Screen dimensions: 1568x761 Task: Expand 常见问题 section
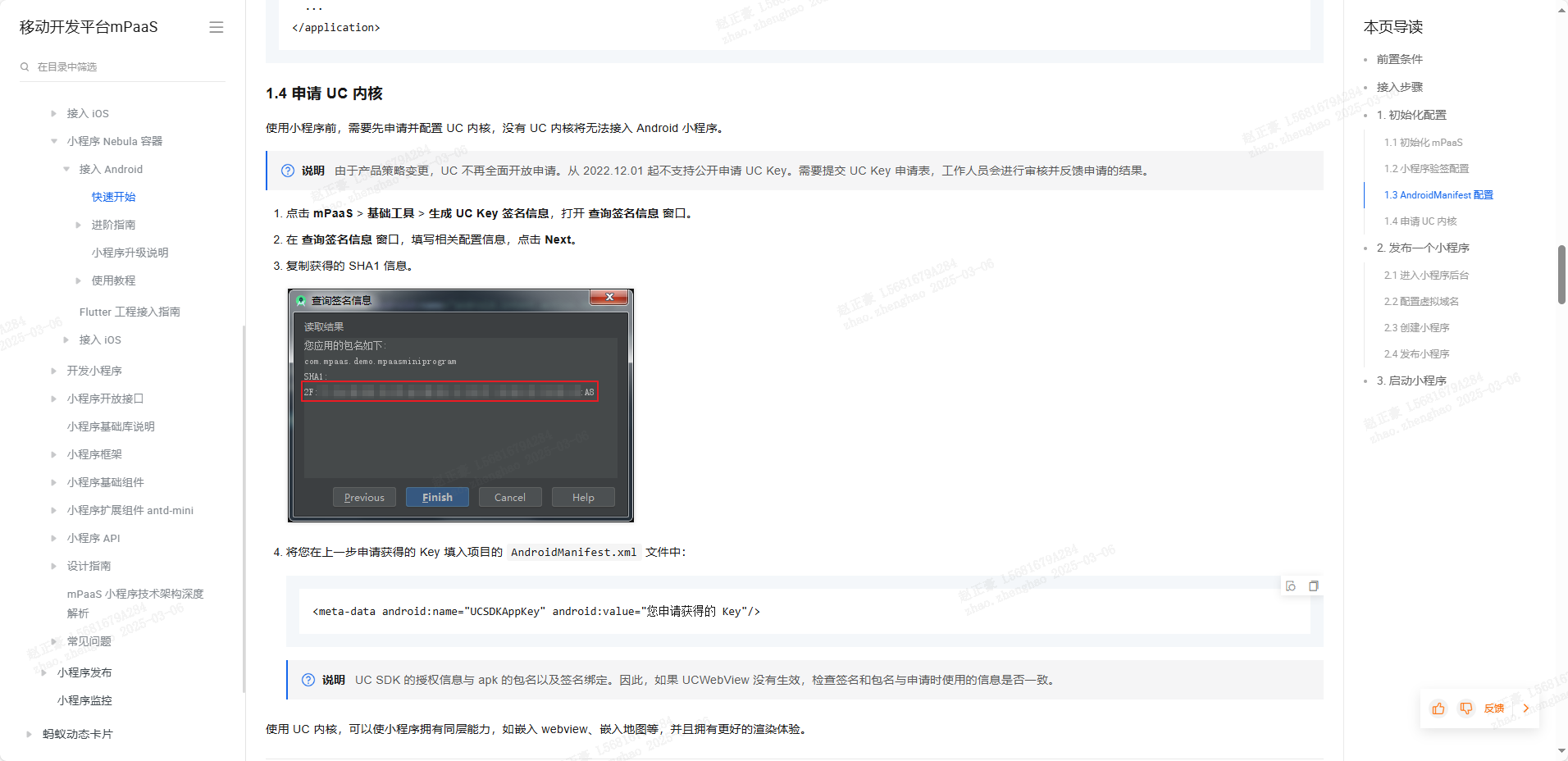[54, 641]
